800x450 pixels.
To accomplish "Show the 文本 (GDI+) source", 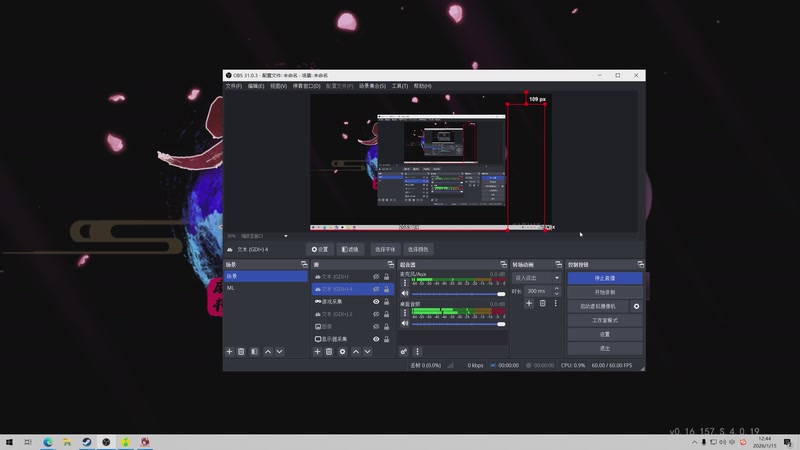I will (x=376, y=277).
